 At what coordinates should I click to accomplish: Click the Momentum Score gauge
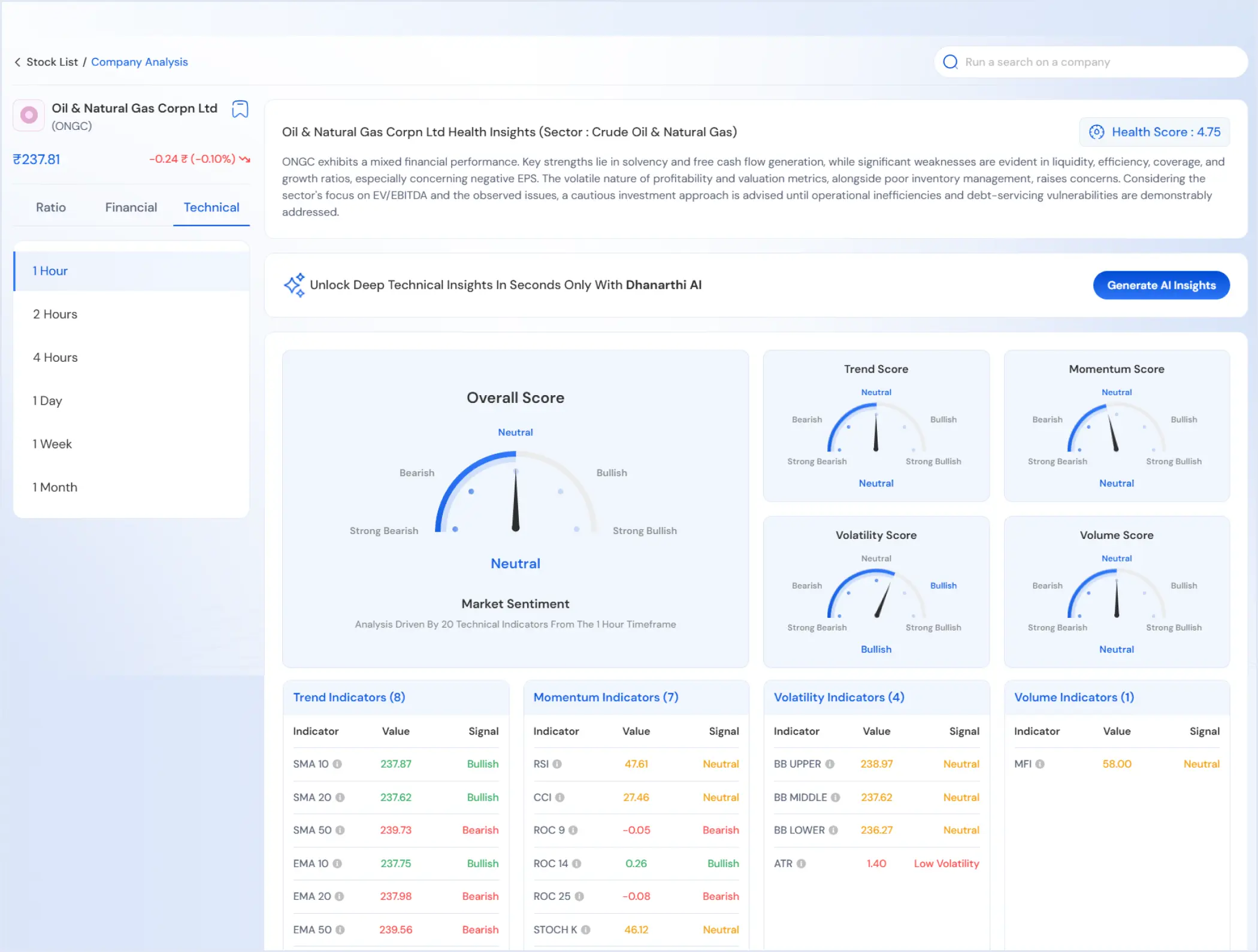tap(1116, 428)
